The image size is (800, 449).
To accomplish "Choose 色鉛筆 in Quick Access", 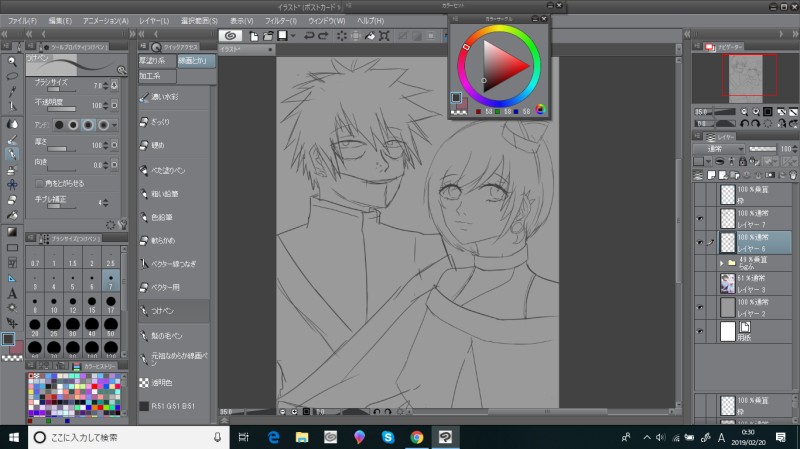I will coord(174,217).
